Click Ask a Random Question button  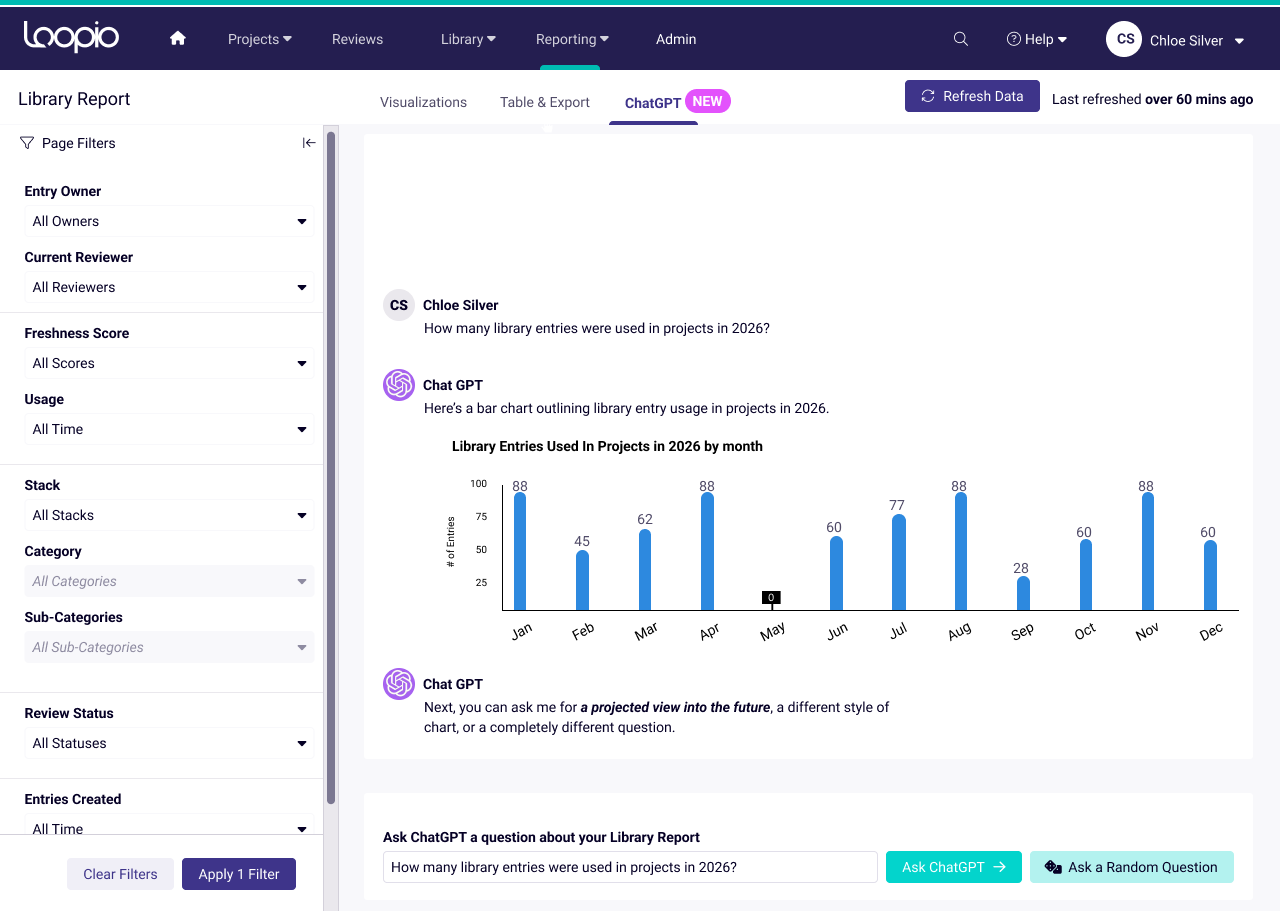click(1131, 867)
